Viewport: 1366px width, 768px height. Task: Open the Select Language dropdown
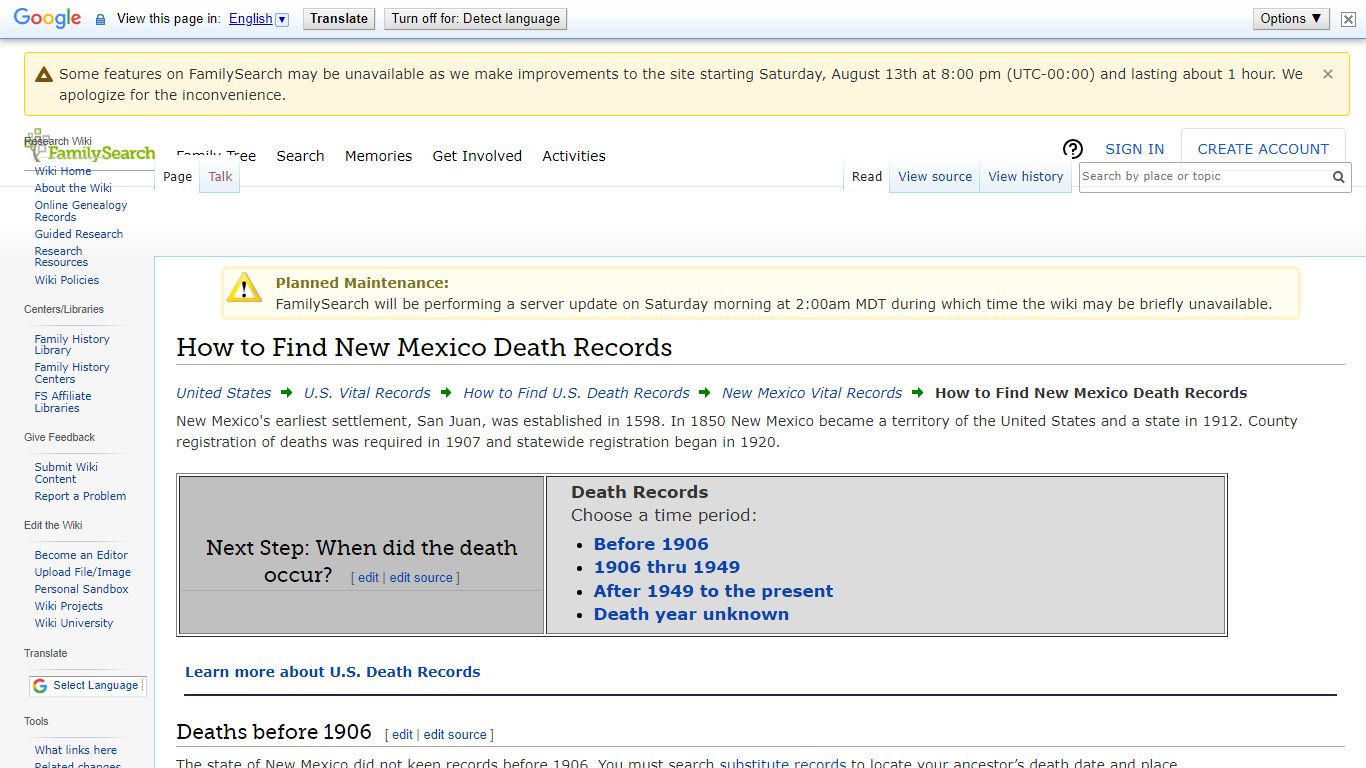[88, 686]
